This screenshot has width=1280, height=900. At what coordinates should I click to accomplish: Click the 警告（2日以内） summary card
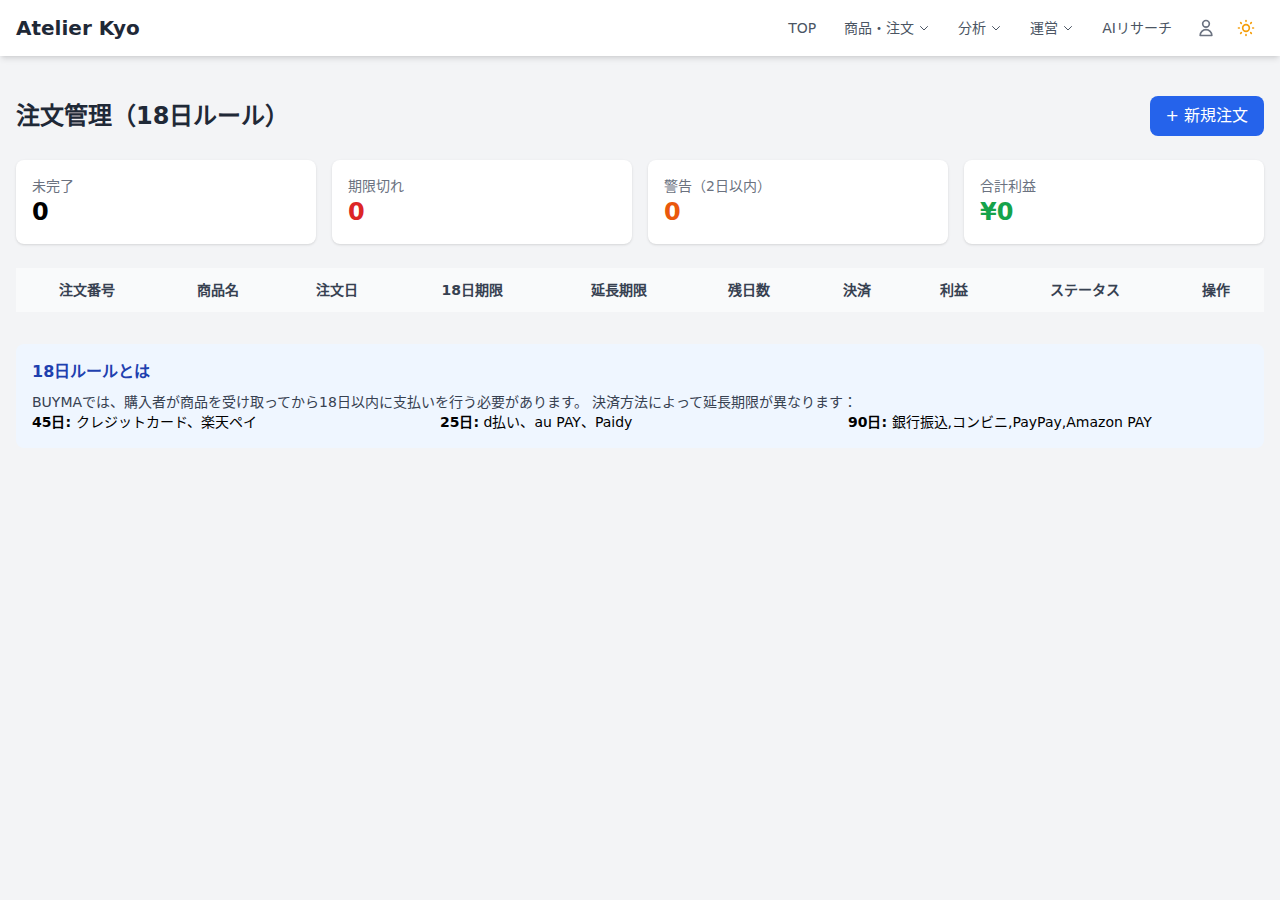[798, 202]
